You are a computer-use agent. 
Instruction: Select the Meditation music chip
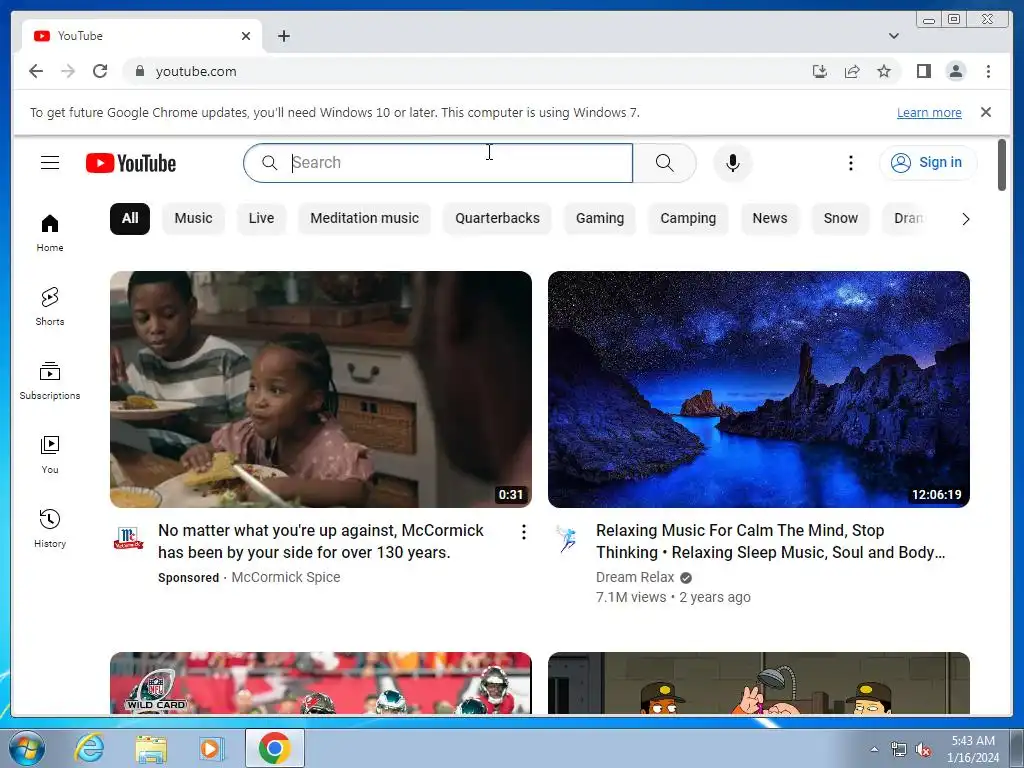click(364, 219)
